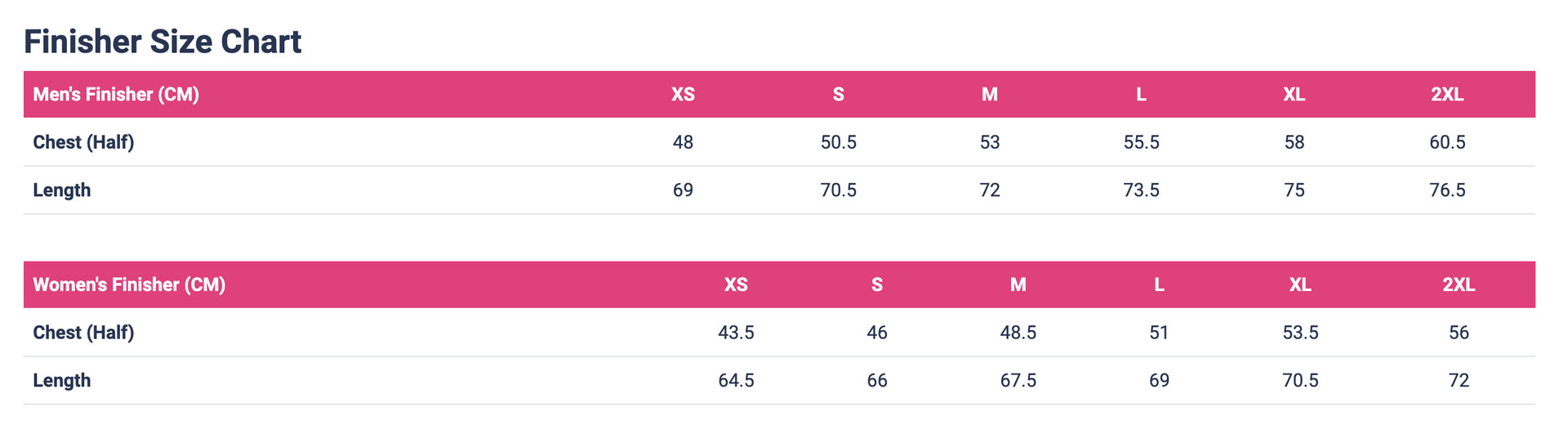The height and width of the screenshot is (425, 1568).
Task: Select Women's chest value 53.5
Action: (x=1300, y=333)
